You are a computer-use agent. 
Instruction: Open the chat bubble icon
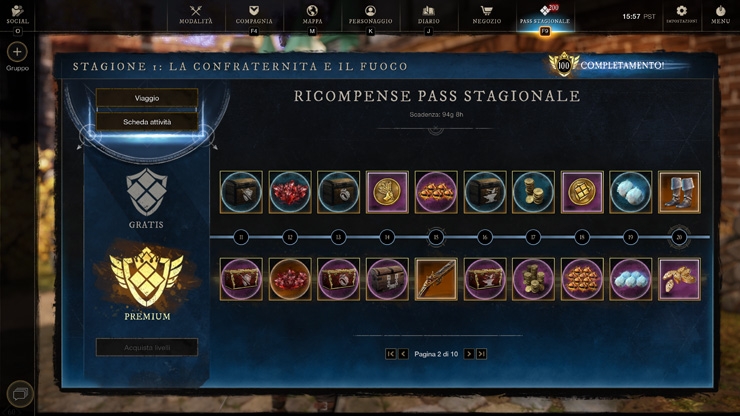20,394
